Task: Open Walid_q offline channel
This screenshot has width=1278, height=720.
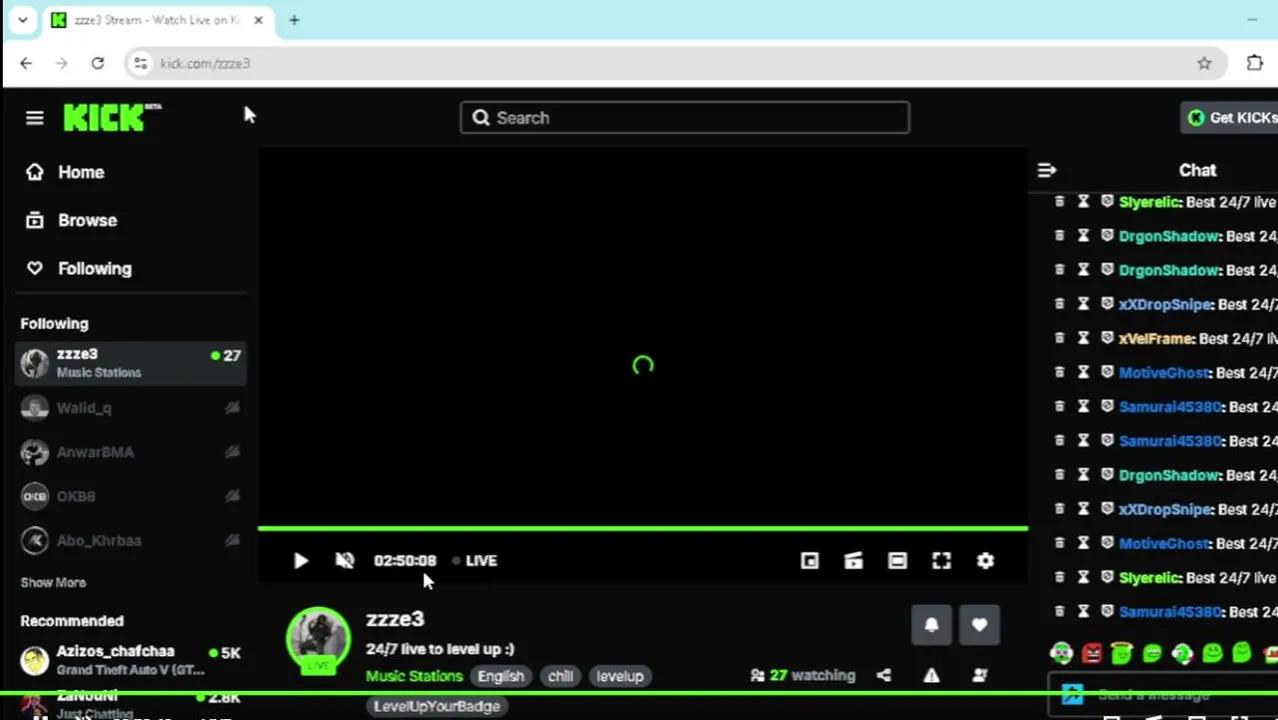Action: tap(130, 408)
